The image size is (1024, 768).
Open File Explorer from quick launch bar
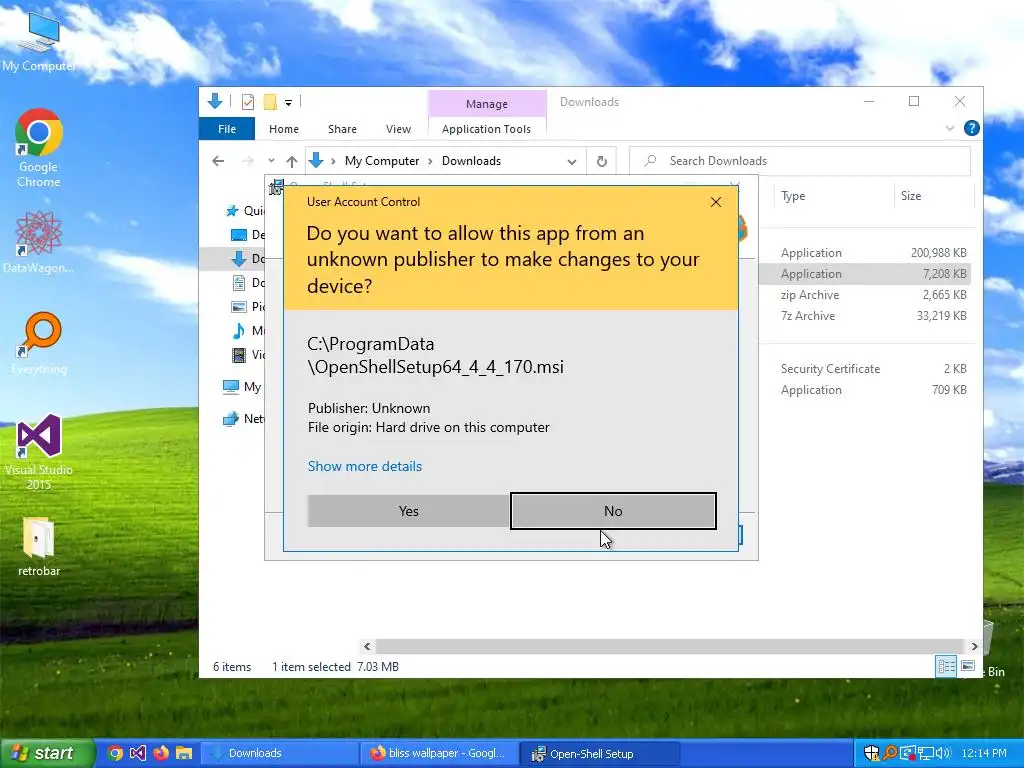(x=184, y=753)
